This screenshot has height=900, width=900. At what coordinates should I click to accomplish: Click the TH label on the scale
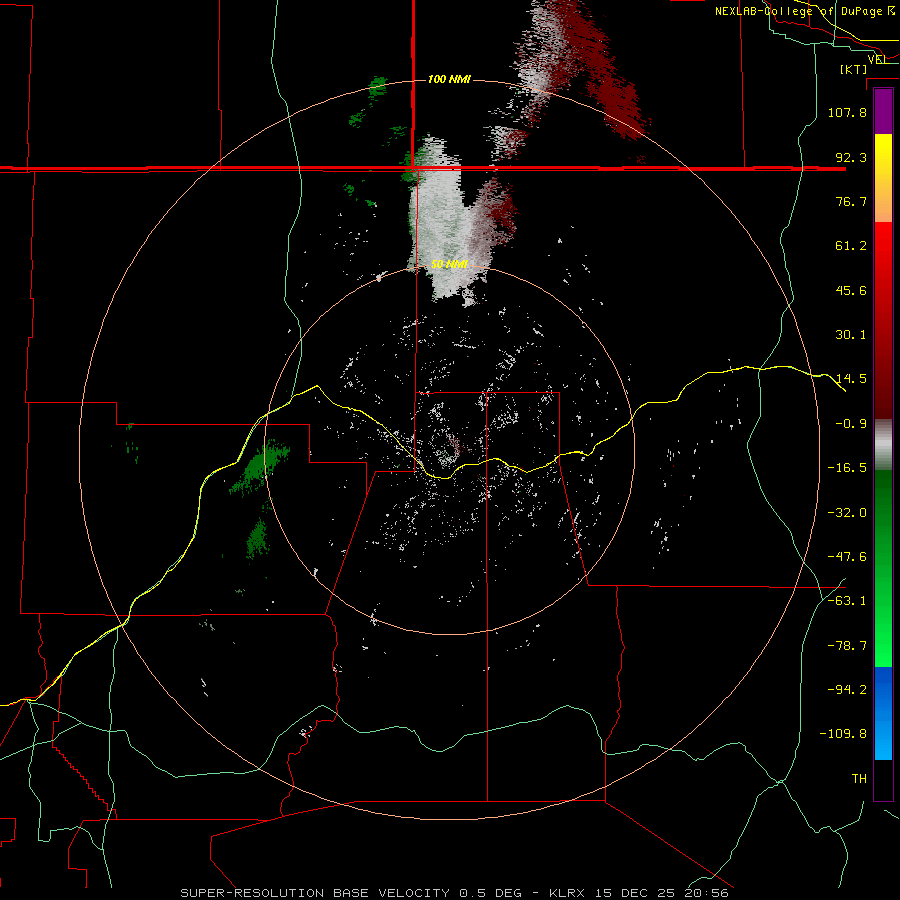pyautogui.click(x=859, y=779)
